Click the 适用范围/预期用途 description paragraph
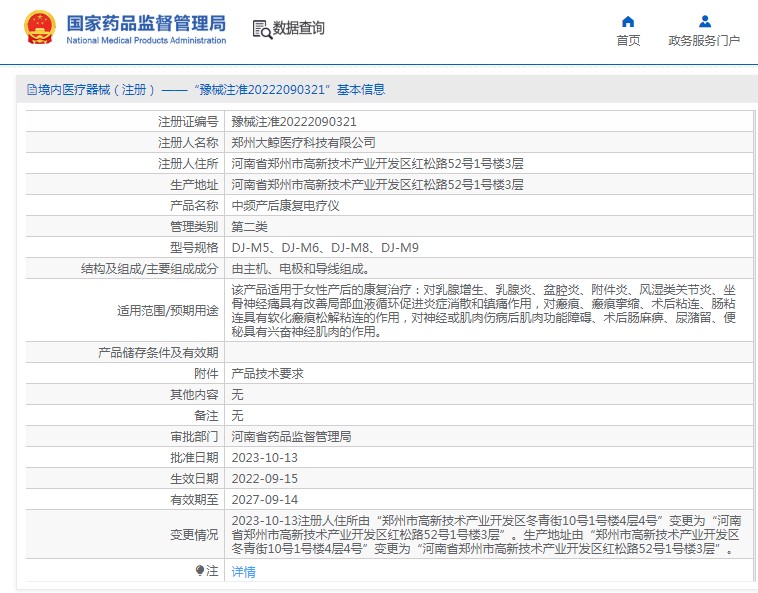This screenshot has width=758, height=593. pyautogui.click(x=483, y=310)
